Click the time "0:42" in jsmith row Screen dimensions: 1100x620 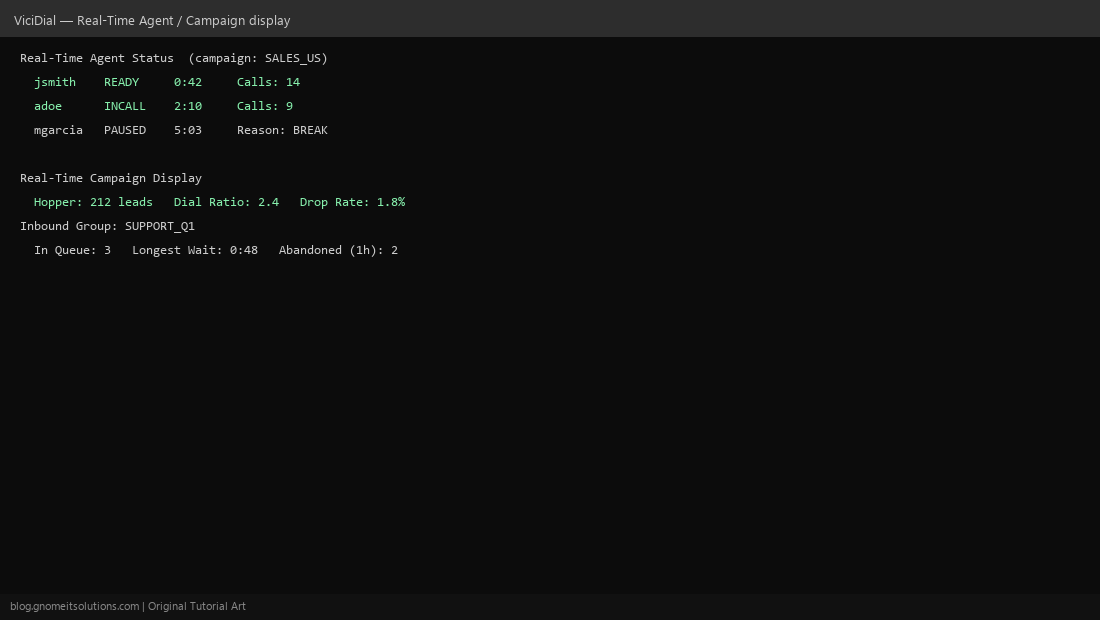pyautogui.click(x=188, y=82)
